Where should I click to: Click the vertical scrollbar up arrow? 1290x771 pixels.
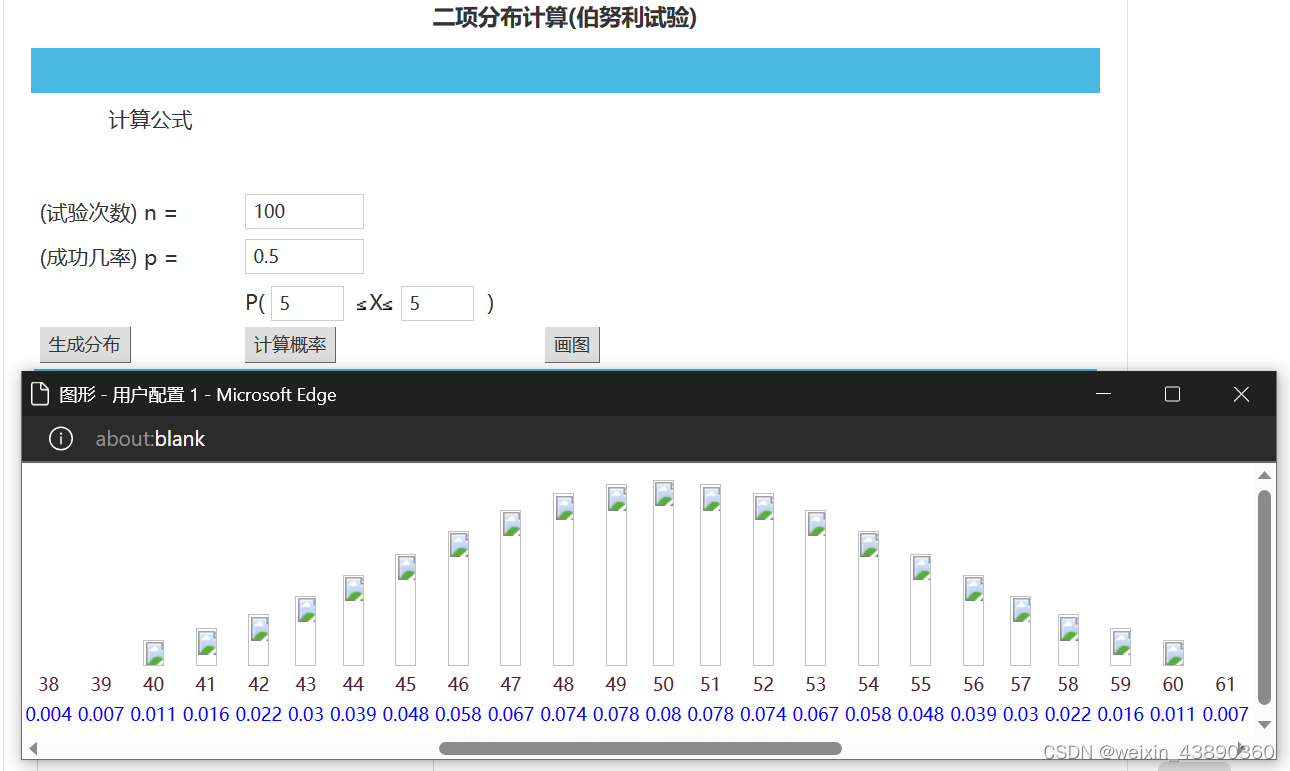[x=1263, y=474]
